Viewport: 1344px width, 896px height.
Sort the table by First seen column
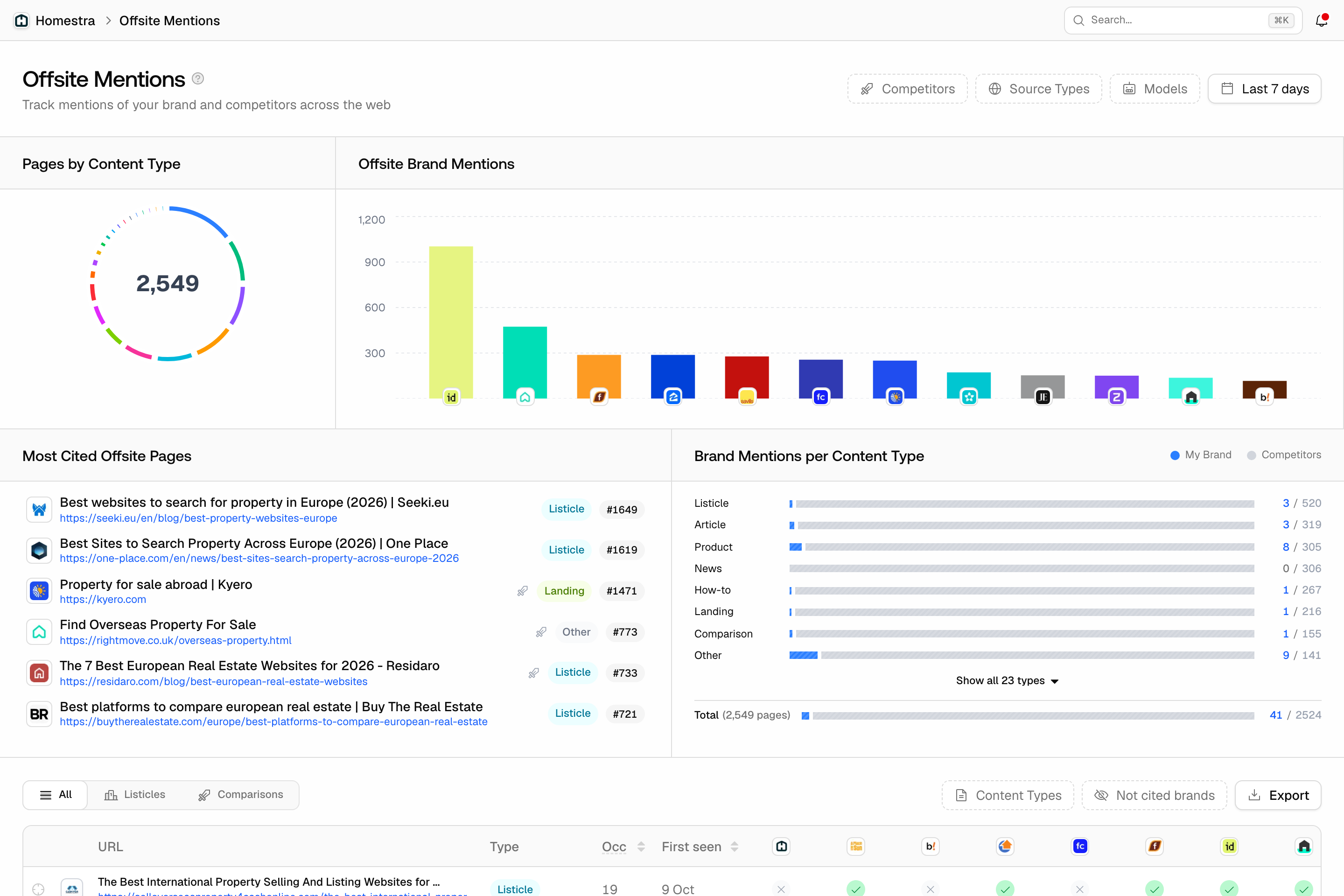[700, 847]
